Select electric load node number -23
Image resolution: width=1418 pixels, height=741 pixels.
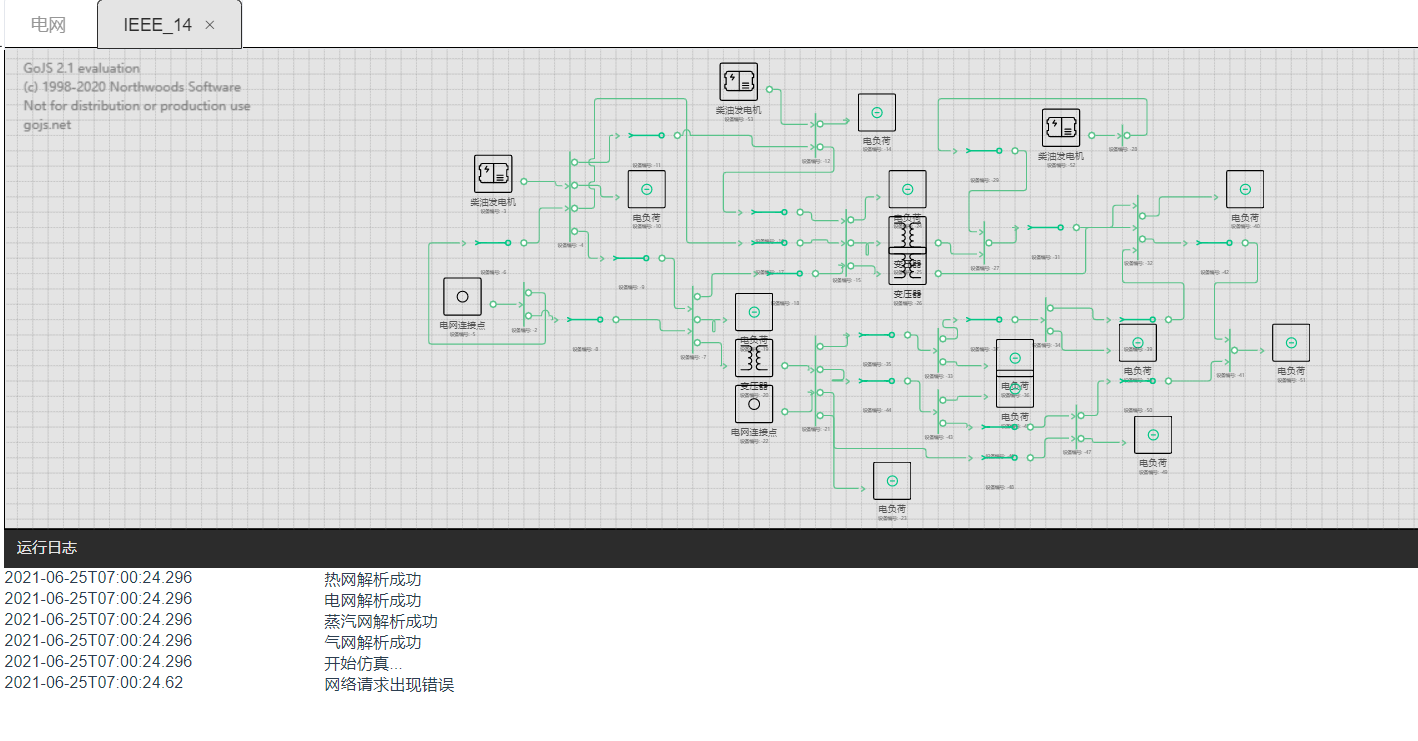(x=892, y=481)
